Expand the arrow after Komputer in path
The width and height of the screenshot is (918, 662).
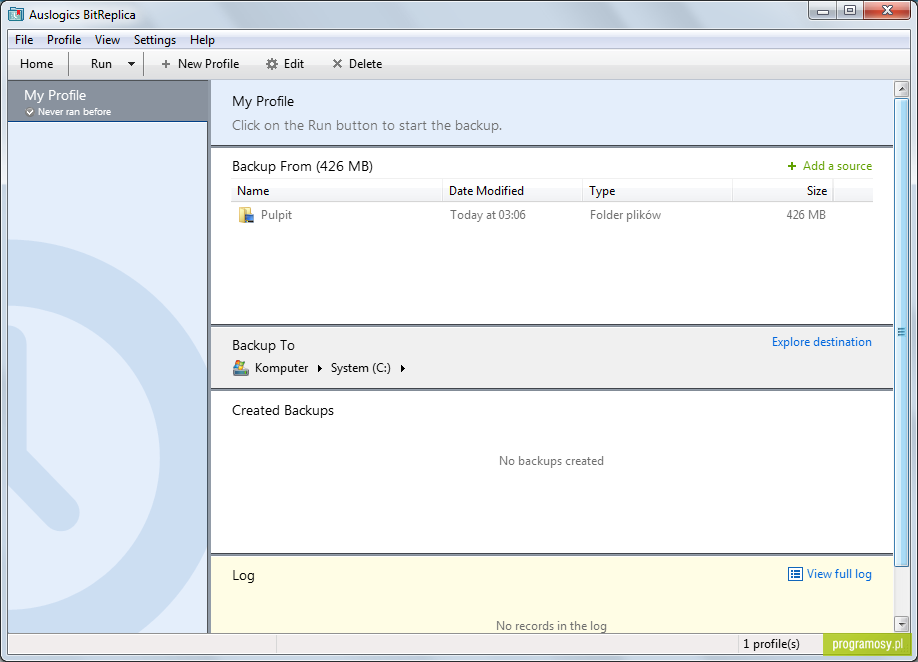(x=320, y=368)
